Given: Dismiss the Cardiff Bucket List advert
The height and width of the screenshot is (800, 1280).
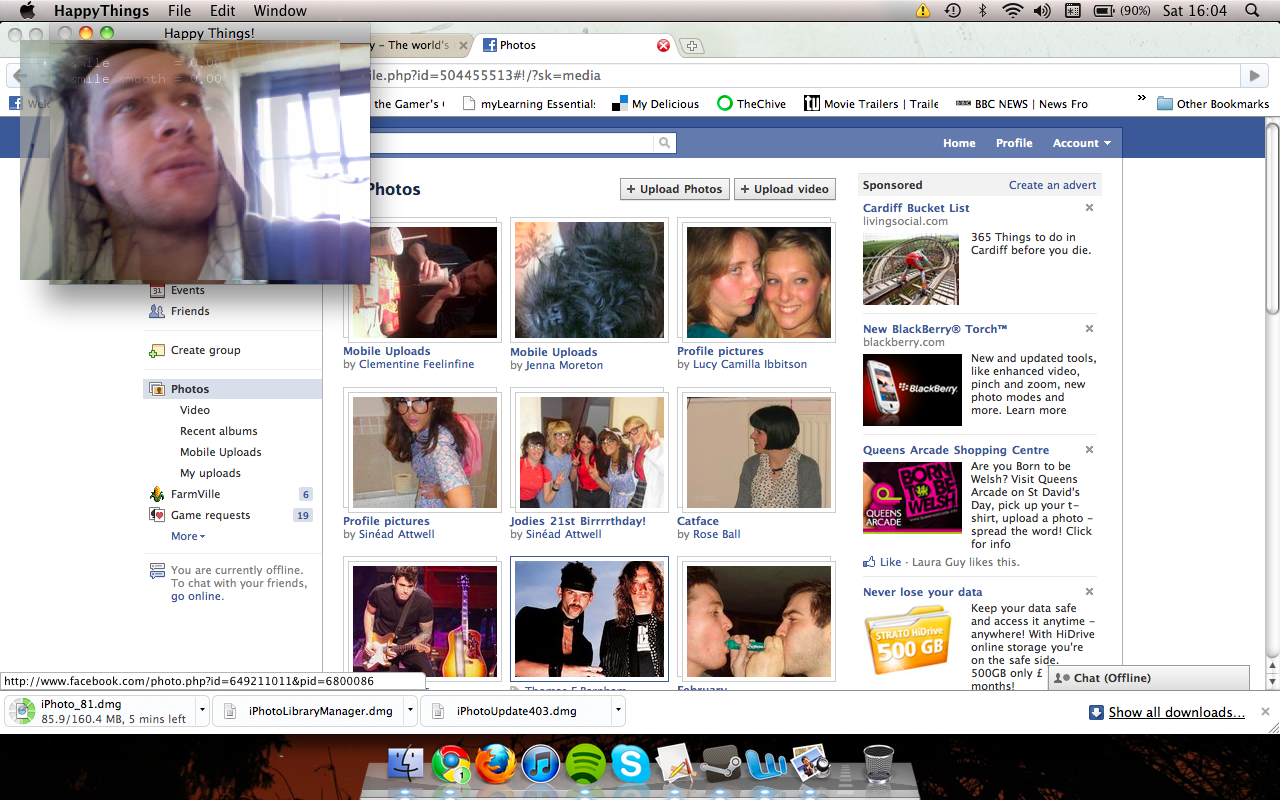Looking at the screenshot, I should [1089, 208].
